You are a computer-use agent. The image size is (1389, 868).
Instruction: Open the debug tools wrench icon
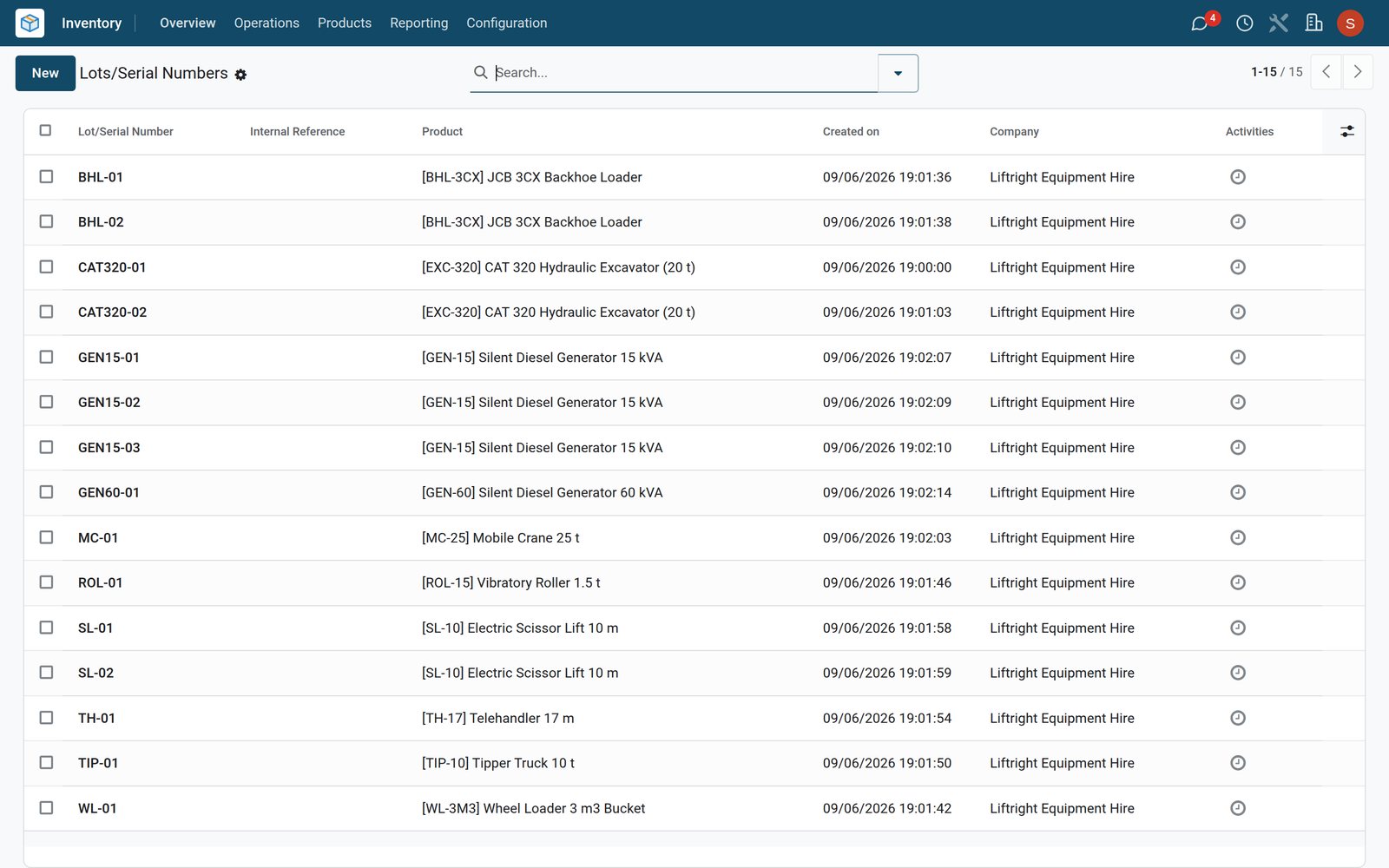pyautogui.click(x=1279, y=23)
